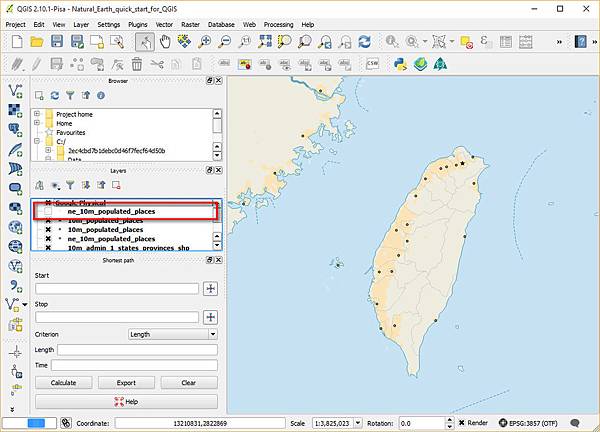This screenshot has width=600, height=432.
Task: Click the Zoom In magnifier tool
Action: coord(205,42)
